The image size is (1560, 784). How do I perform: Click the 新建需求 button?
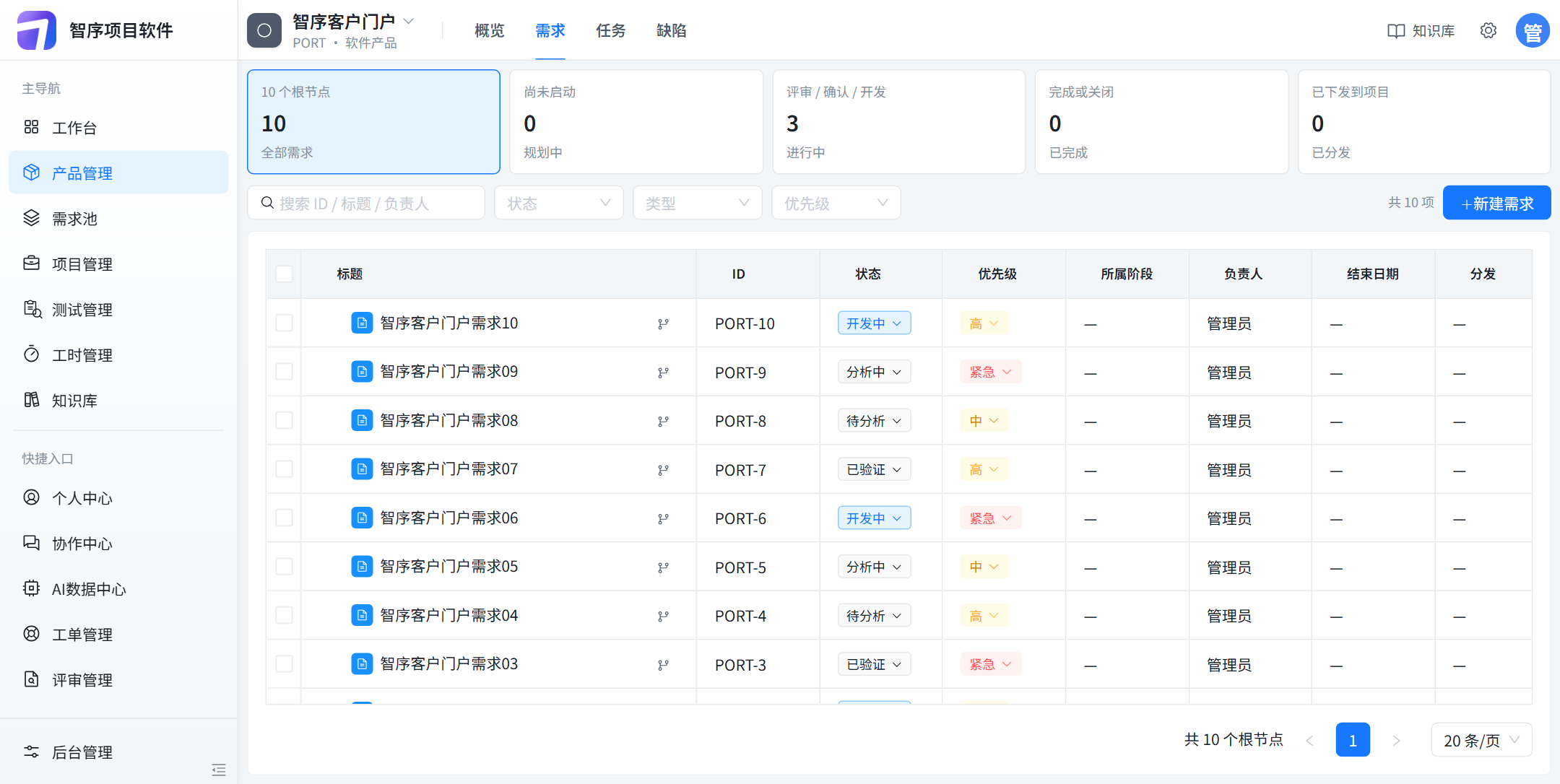[x=1496, y=203]
